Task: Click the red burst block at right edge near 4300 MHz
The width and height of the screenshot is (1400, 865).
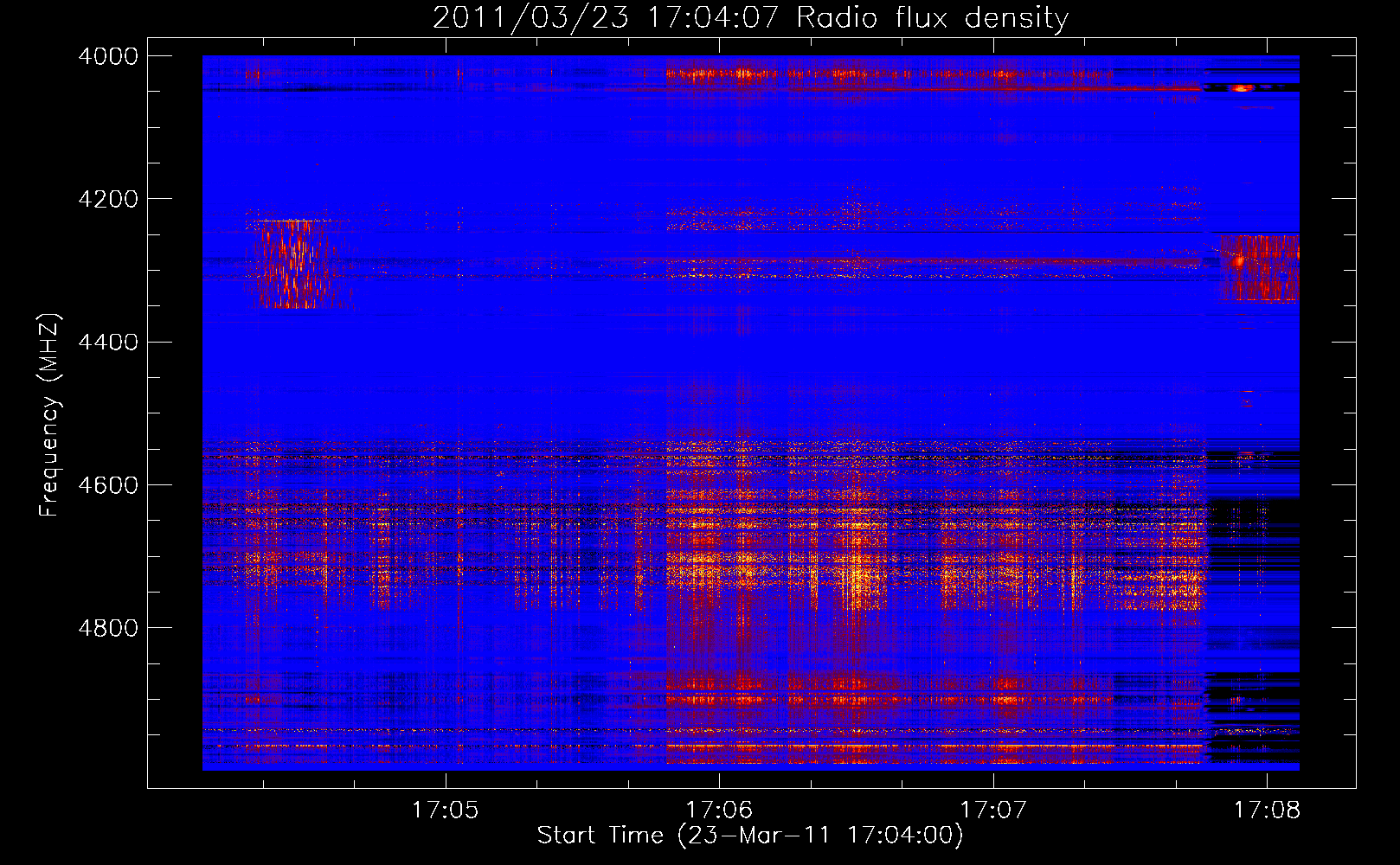Action: (1259, 268)
